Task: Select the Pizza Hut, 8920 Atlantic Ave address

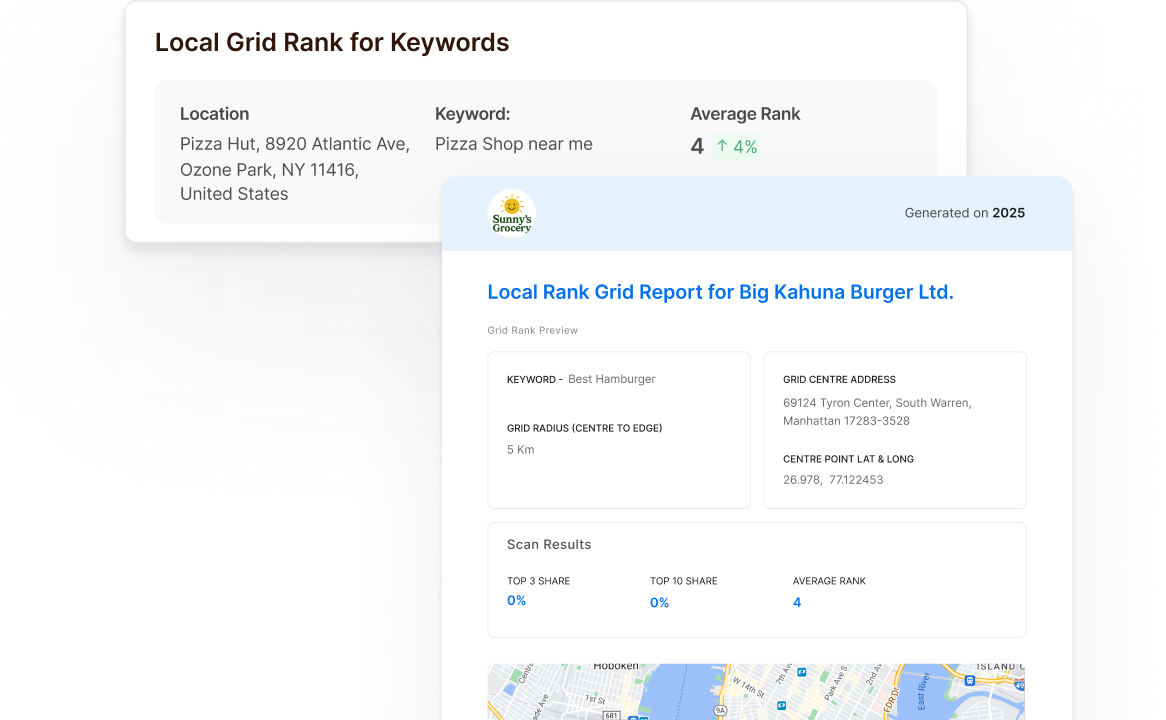Action: point(294,169)
